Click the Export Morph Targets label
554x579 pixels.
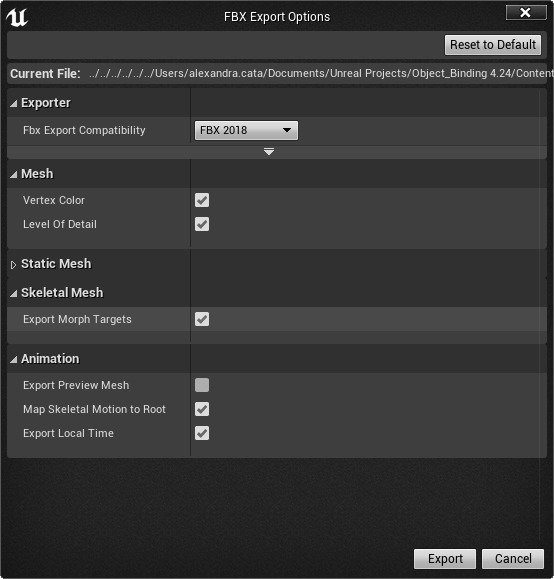pos(77,319)
